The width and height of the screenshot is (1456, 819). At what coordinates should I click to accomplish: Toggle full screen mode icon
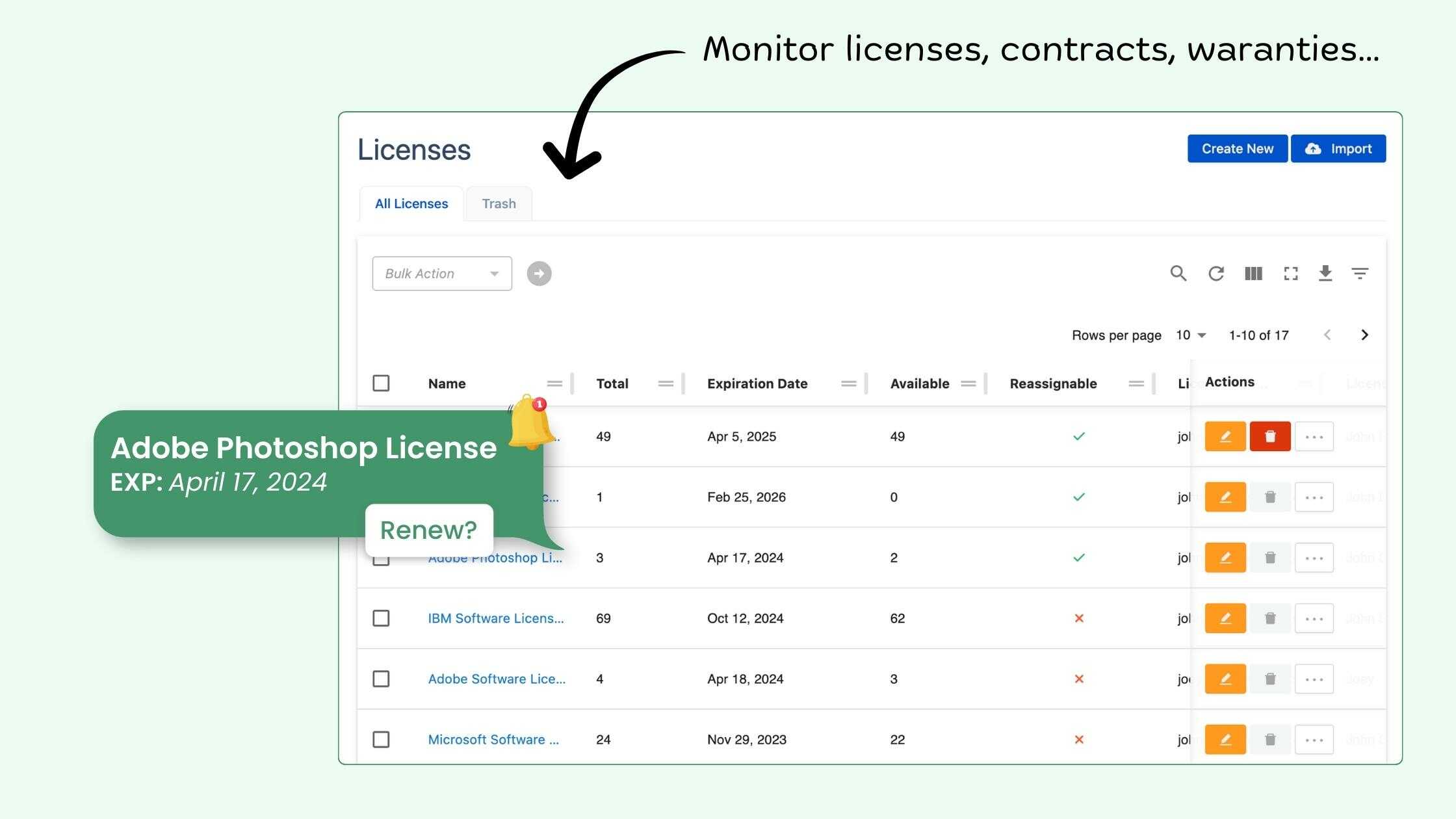1291,274
